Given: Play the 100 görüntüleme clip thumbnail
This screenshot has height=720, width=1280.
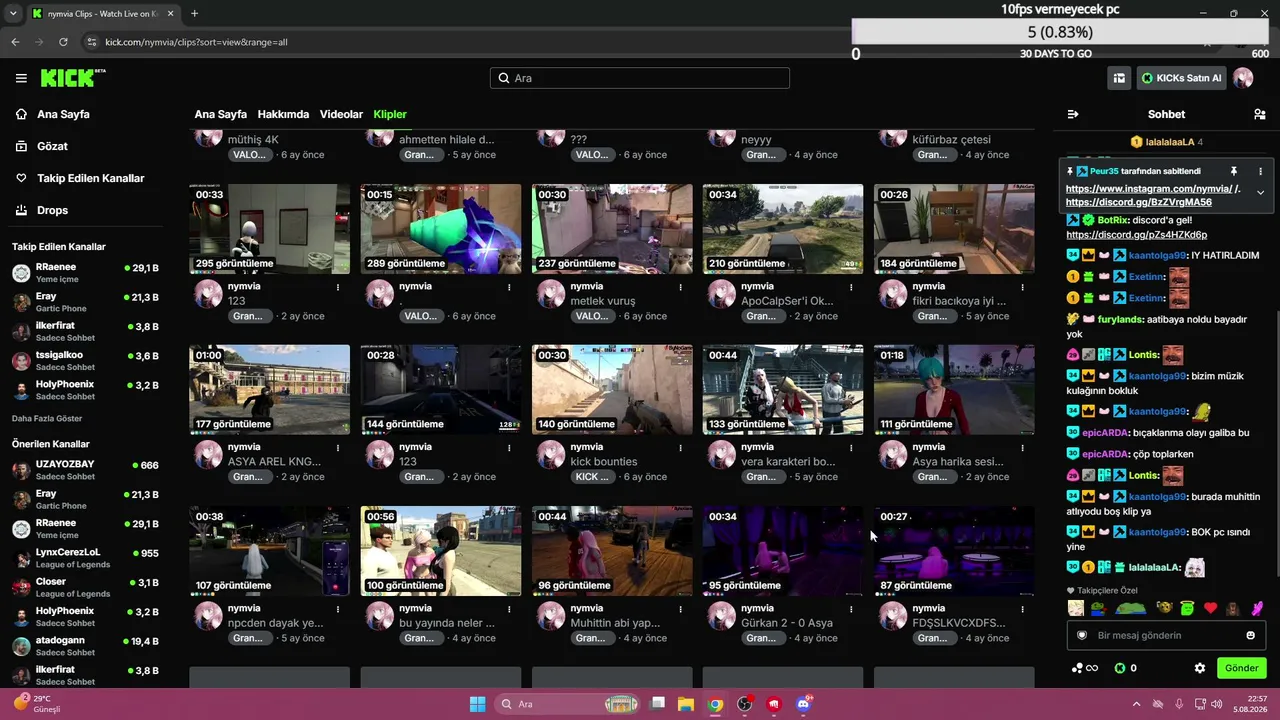Looking at the screenshot, I should 441,551.
